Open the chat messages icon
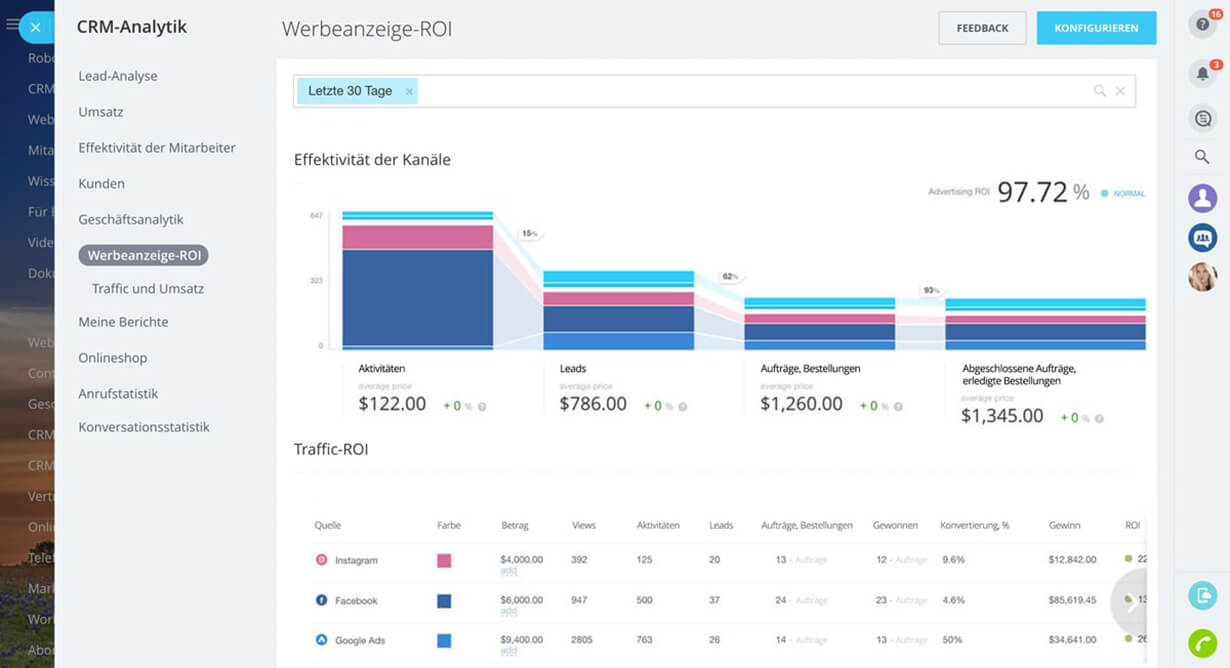Screen dimensions: 1230x668 [x=1202, y=118]
